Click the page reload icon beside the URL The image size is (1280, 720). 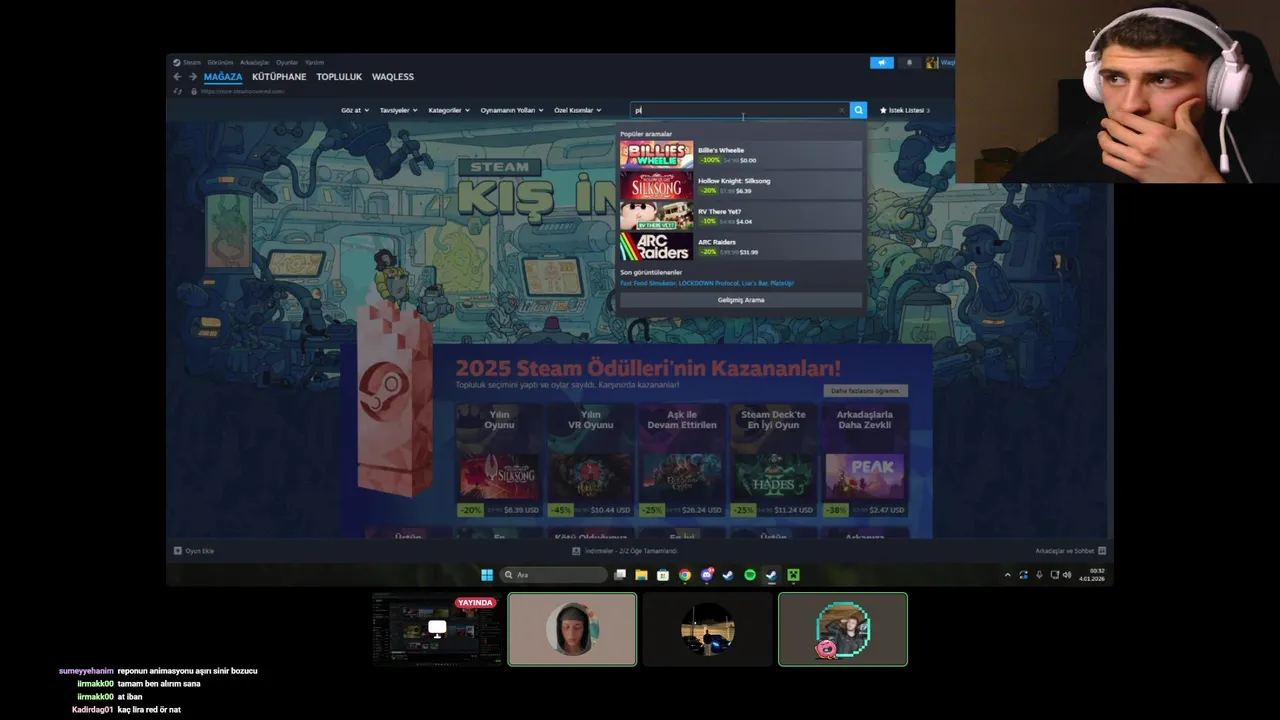click(x=178, y=91)
